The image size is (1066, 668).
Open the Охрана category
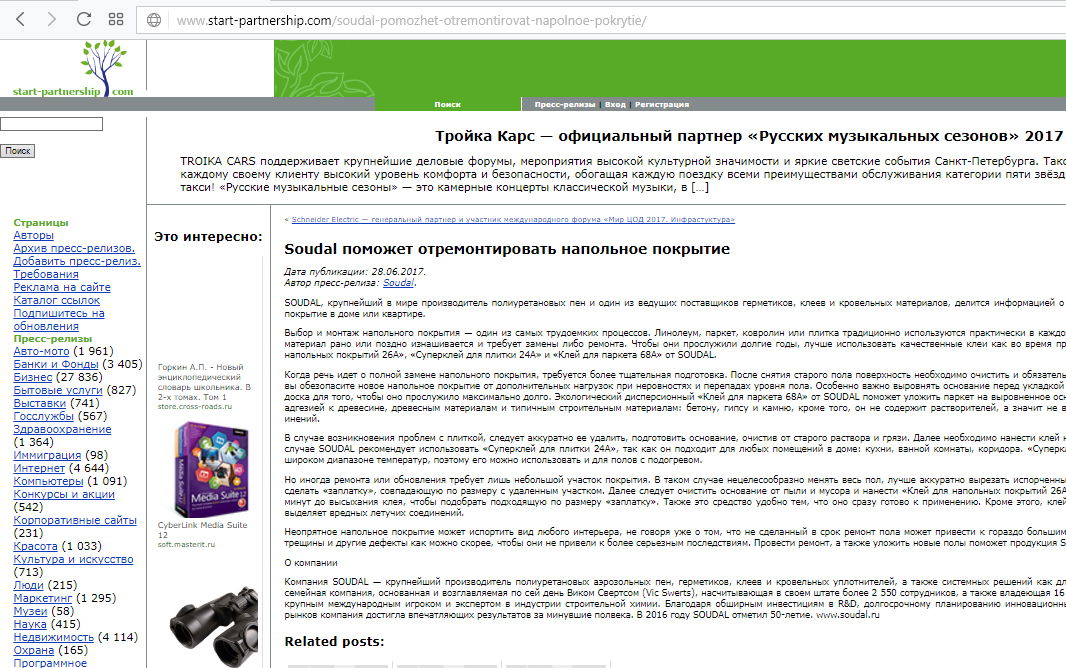click(33, 650)
